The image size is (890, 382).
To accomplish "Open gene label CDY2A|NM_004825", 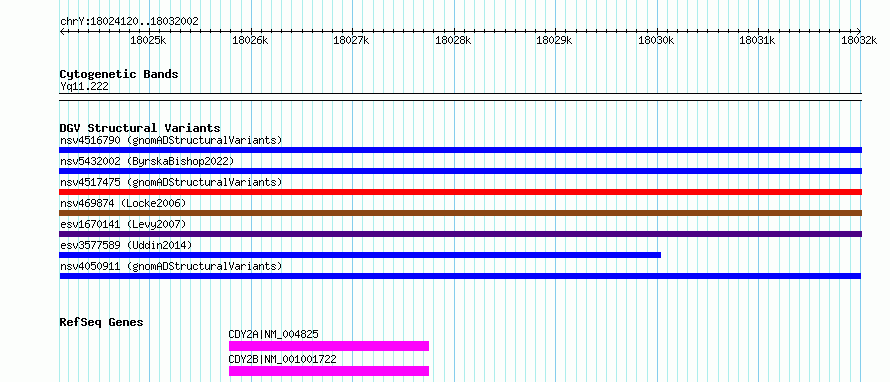I will click(274, 334).
